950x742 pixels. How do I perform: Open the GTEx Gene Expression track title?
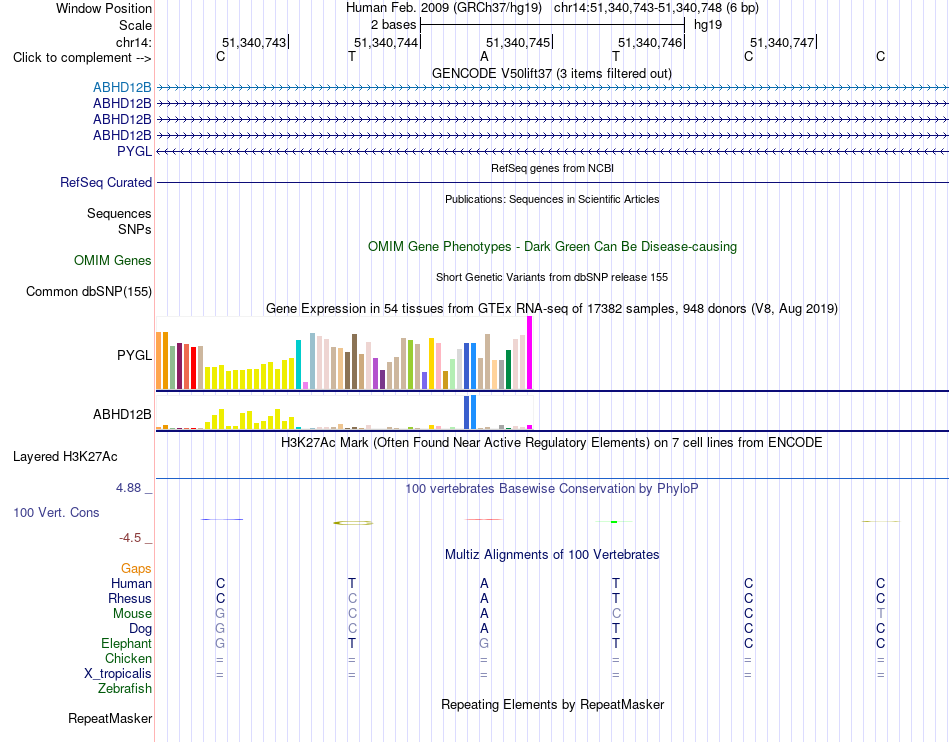click(552, 308)
